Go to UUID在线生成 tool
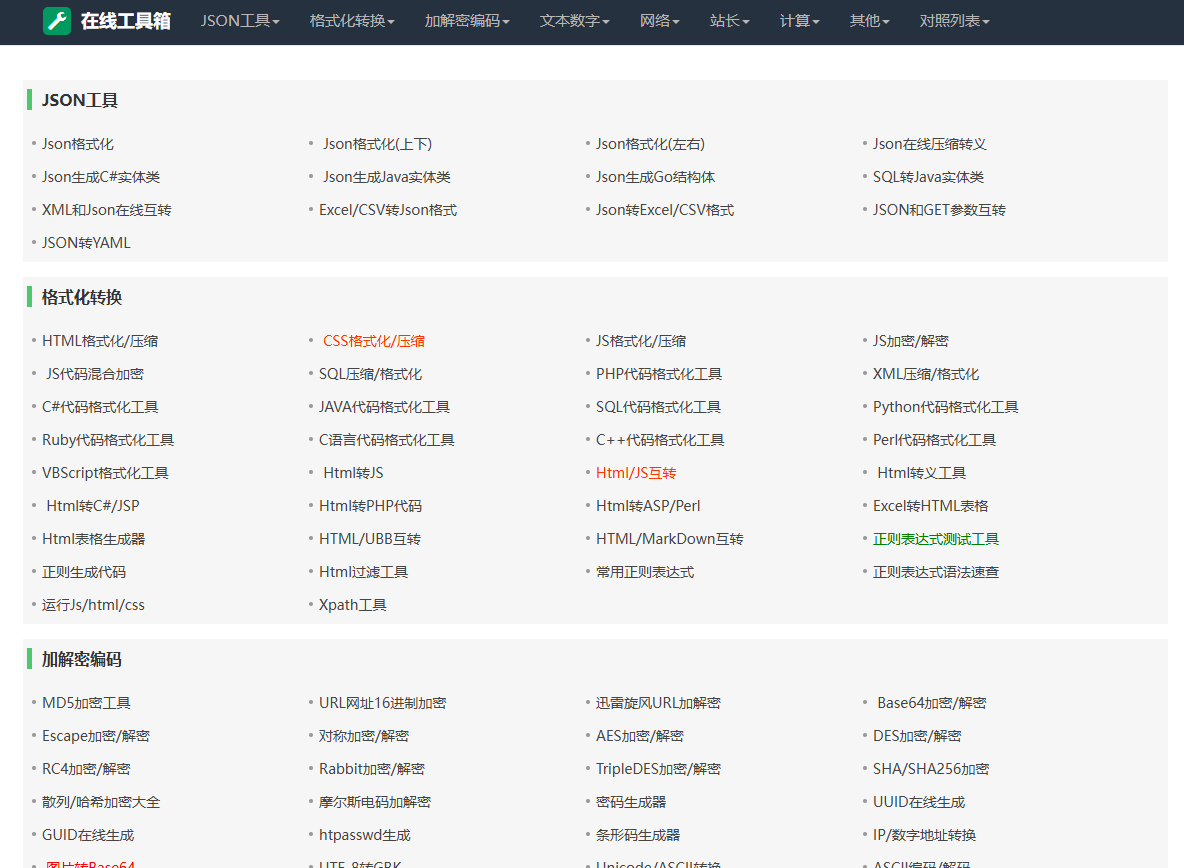 919,802
